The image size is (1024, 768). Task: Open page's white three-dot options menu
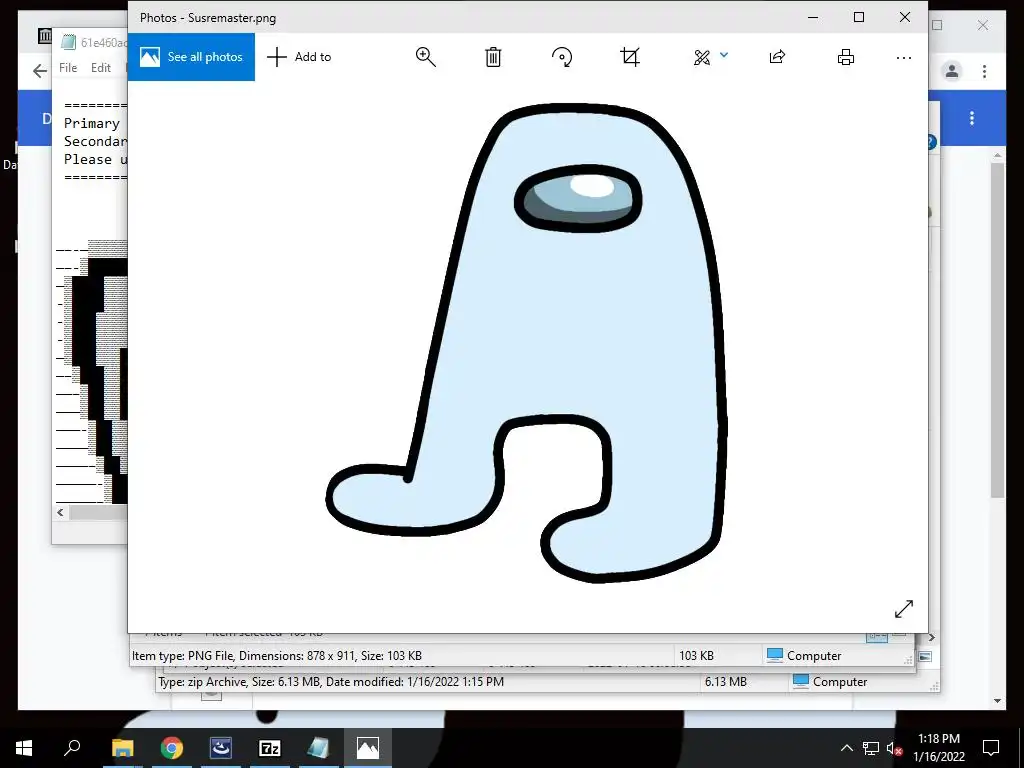point(972,118)
